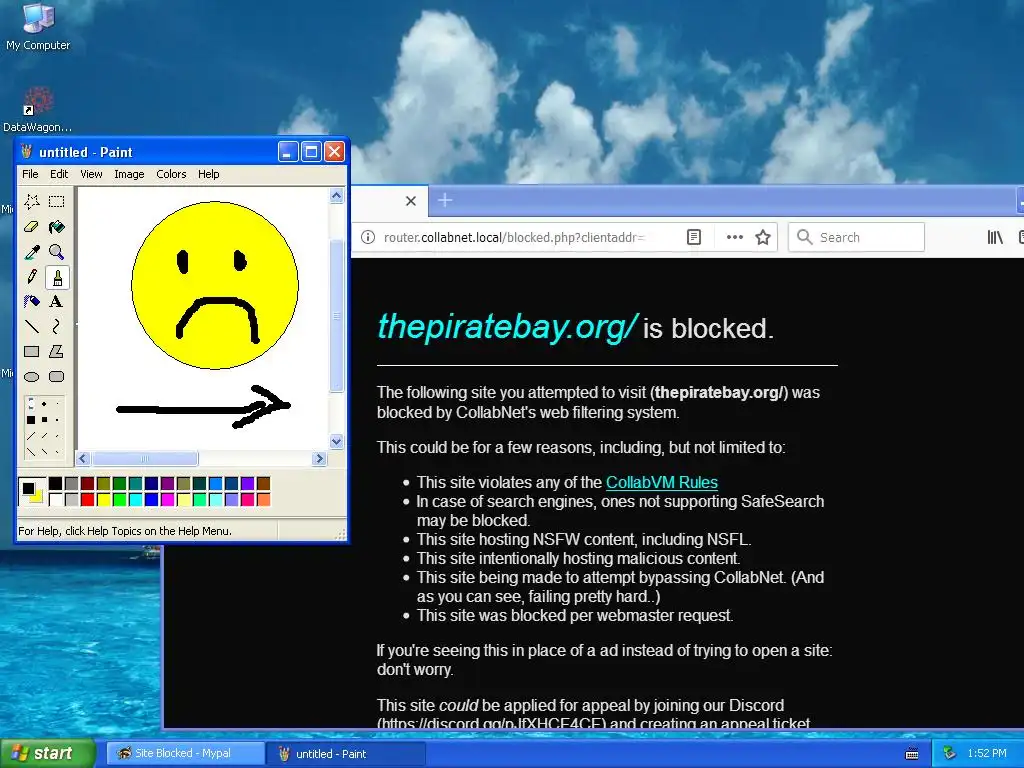Select the Curve tool in Paint

[x=57, y=327]
